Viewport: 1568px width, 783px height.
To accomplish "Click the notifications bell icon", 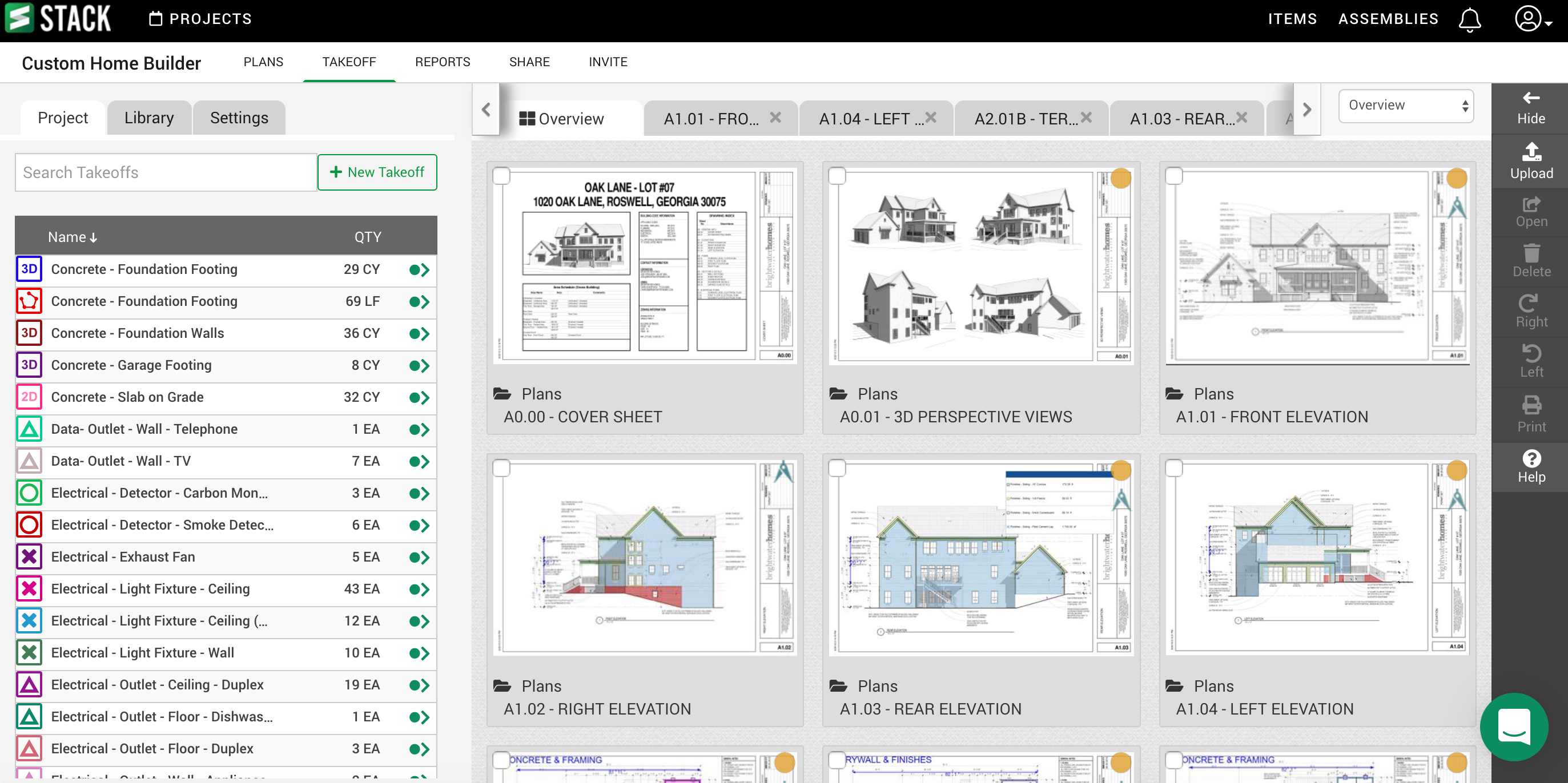I will click(x=1469, y=19).
